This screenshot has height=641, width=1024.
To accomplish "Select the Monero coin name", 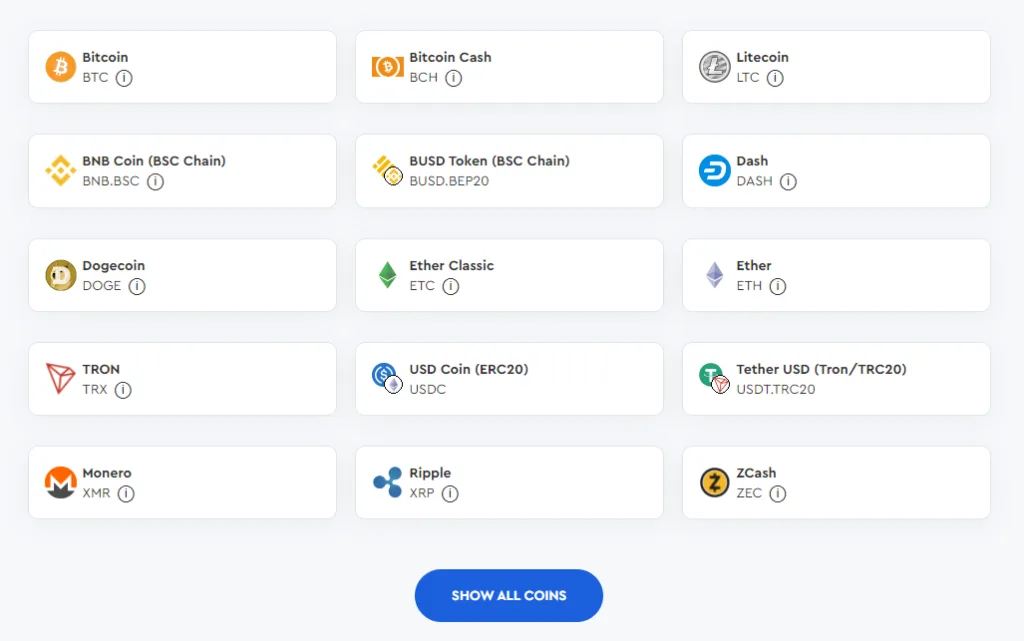I will [107, 473].
